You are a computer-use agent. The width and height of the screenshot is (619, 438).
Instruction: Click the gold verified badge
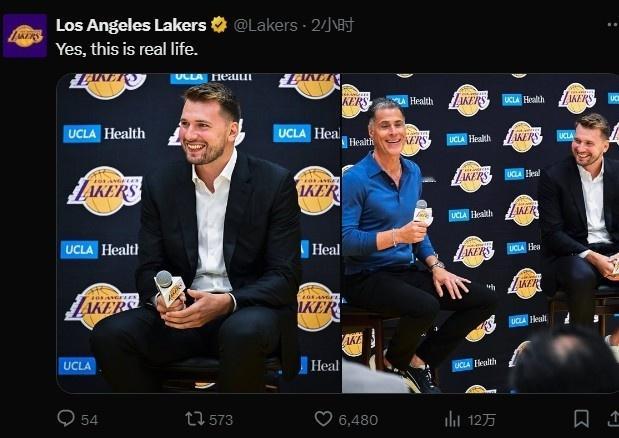click(x=219, y=25)
